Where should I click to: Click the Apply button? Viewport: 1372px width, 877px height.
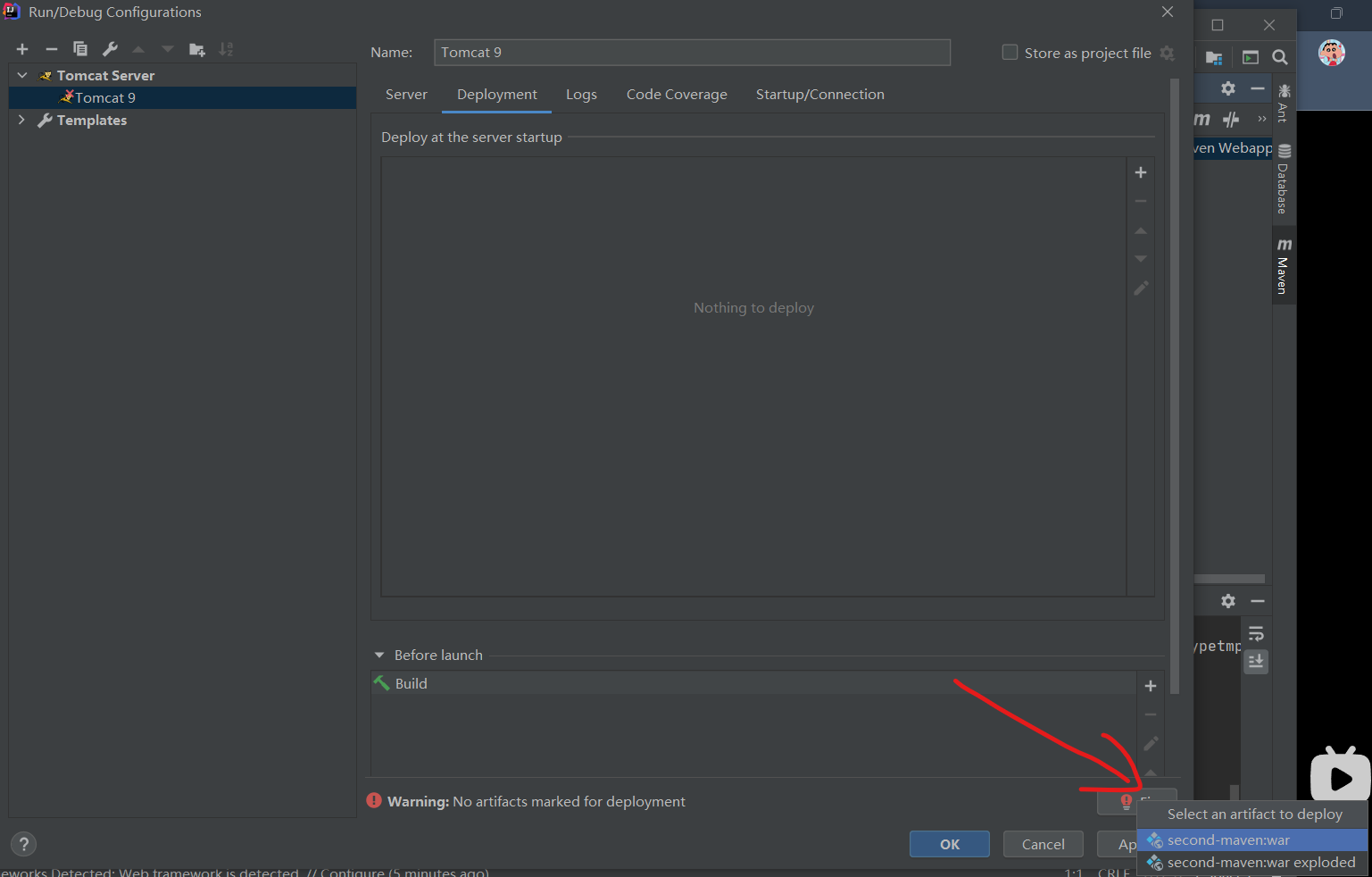[1118, 844]
